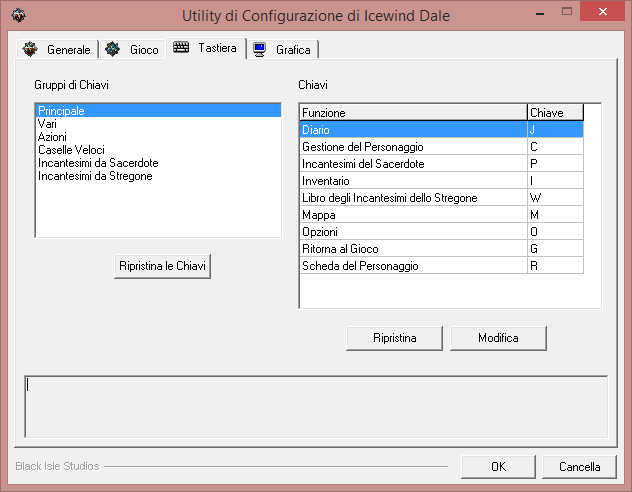Viewport: 632px width, 492px height.
Task: Click the Modifica button
Action: coord(498,338)
